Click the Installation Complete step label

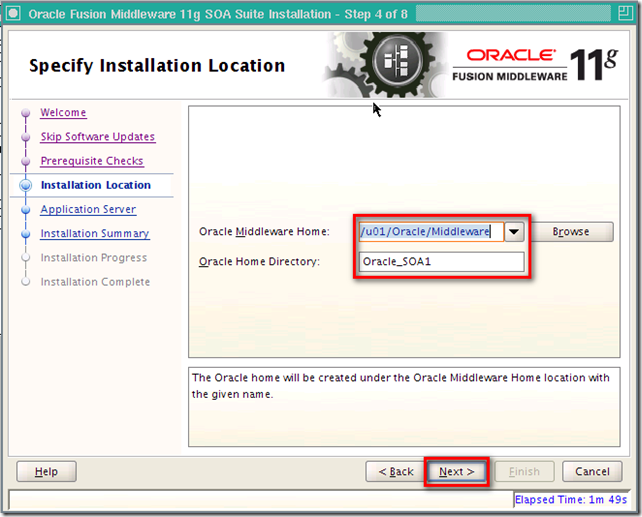coord(95,282)
